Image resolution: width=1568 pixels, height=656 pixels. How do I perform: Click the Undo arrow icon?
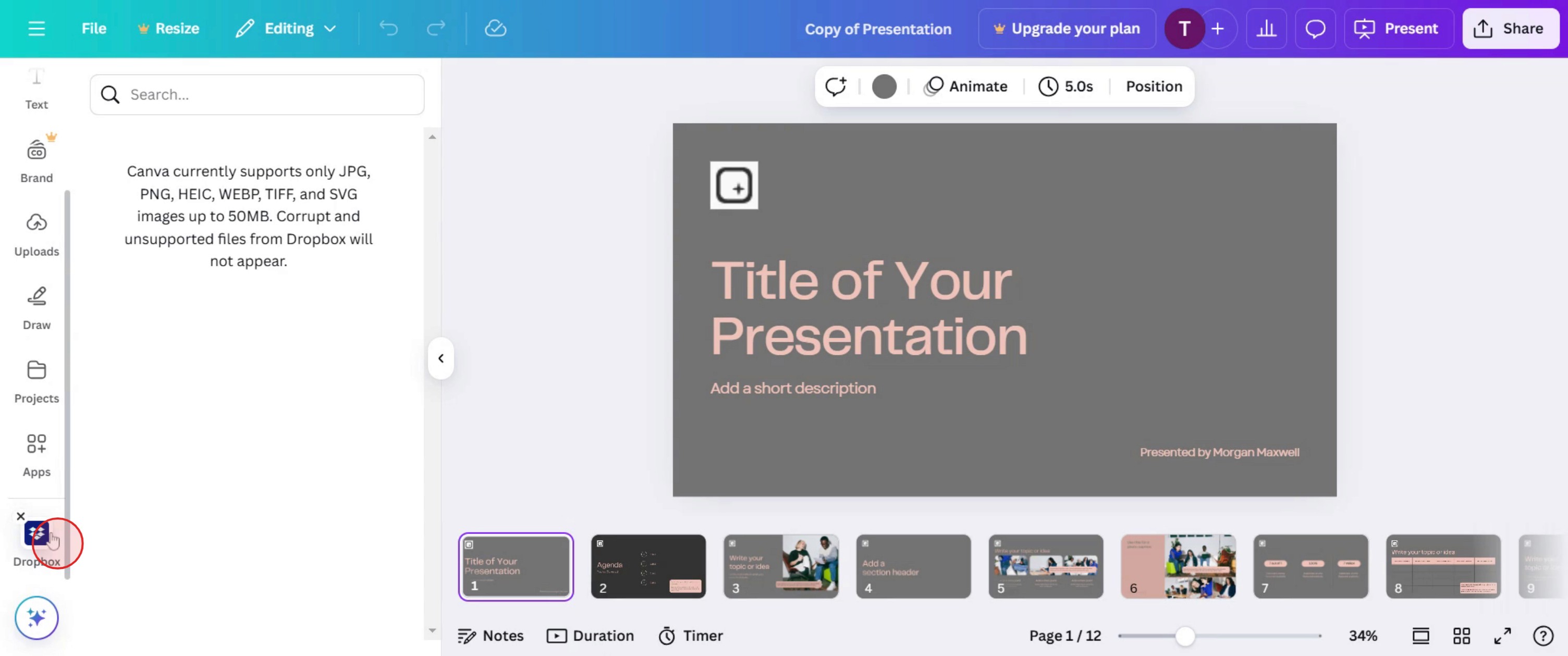388,29
